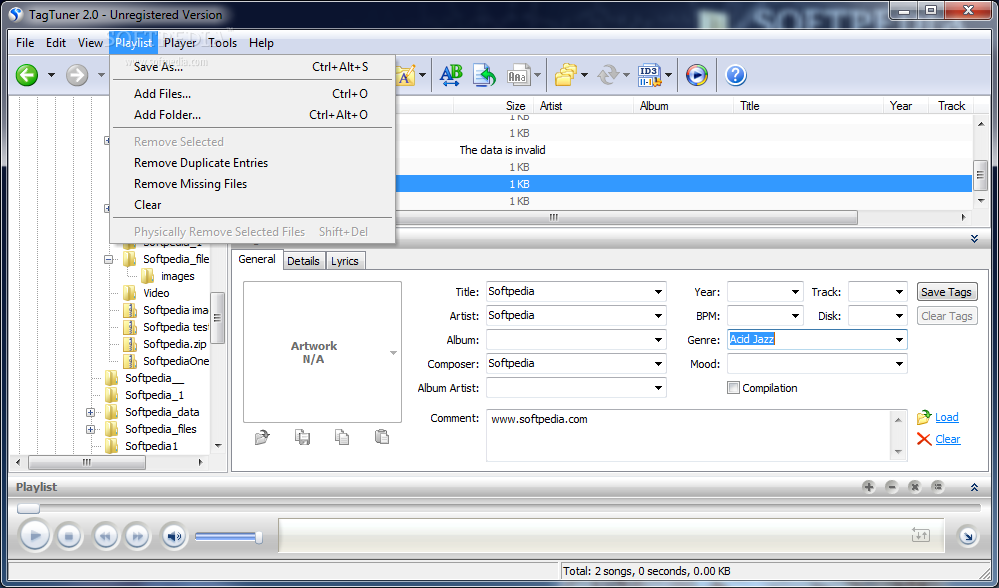Image resolution: width=999 pixels, height=588 pixels.
Task: Click the Load comment link
Action: coord(947,417)
